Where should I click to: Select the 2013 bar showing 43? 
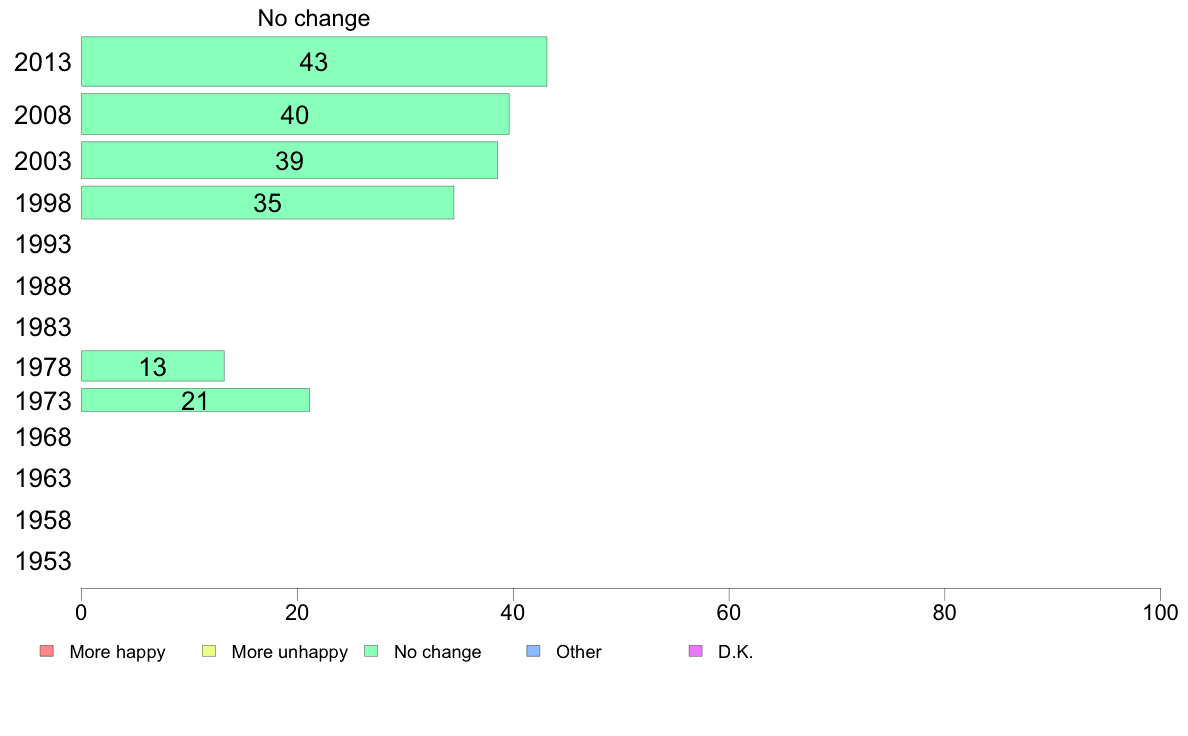tap(314, 61)
